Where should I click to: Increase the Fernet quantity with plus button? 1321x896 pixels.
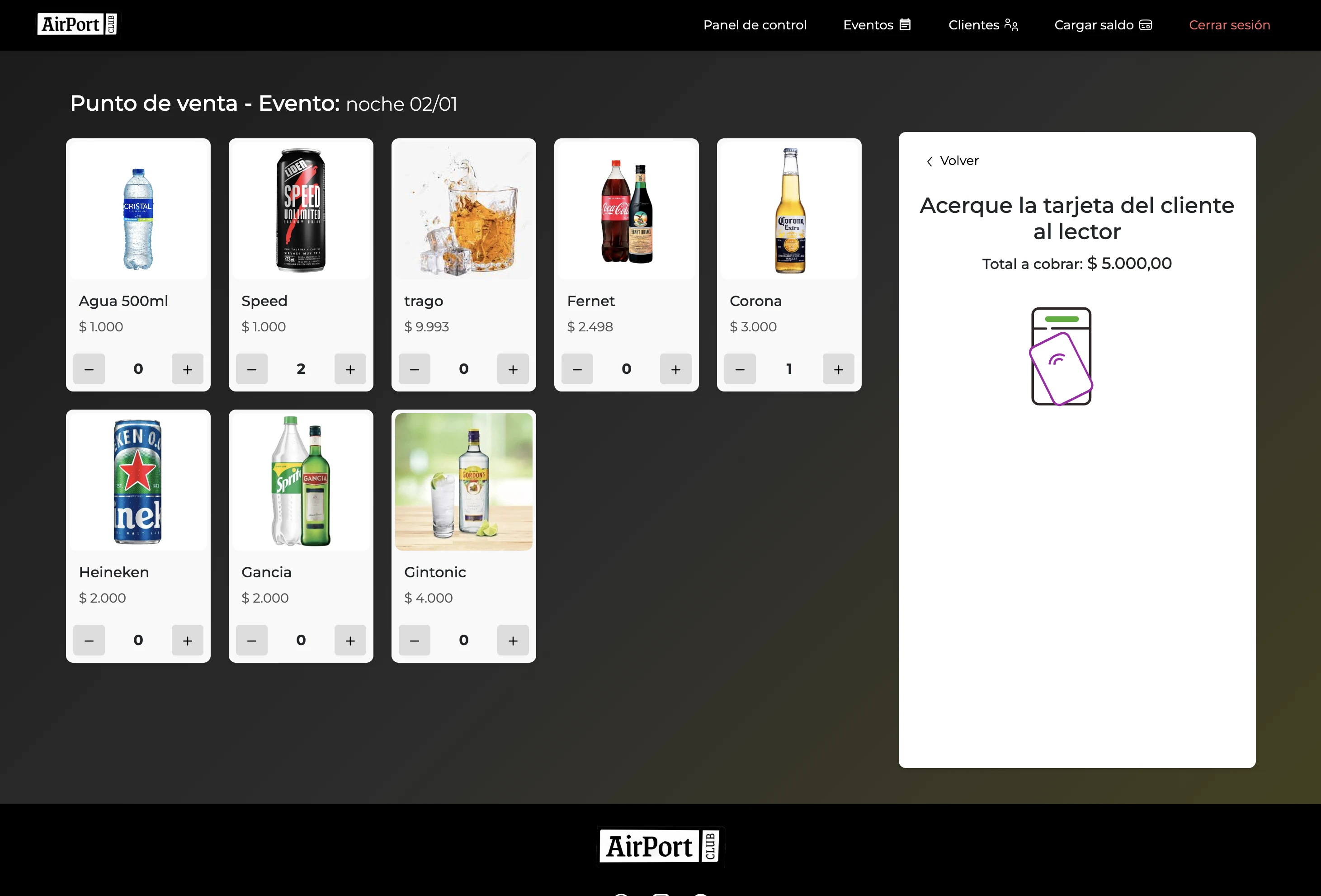click(675, 369)
